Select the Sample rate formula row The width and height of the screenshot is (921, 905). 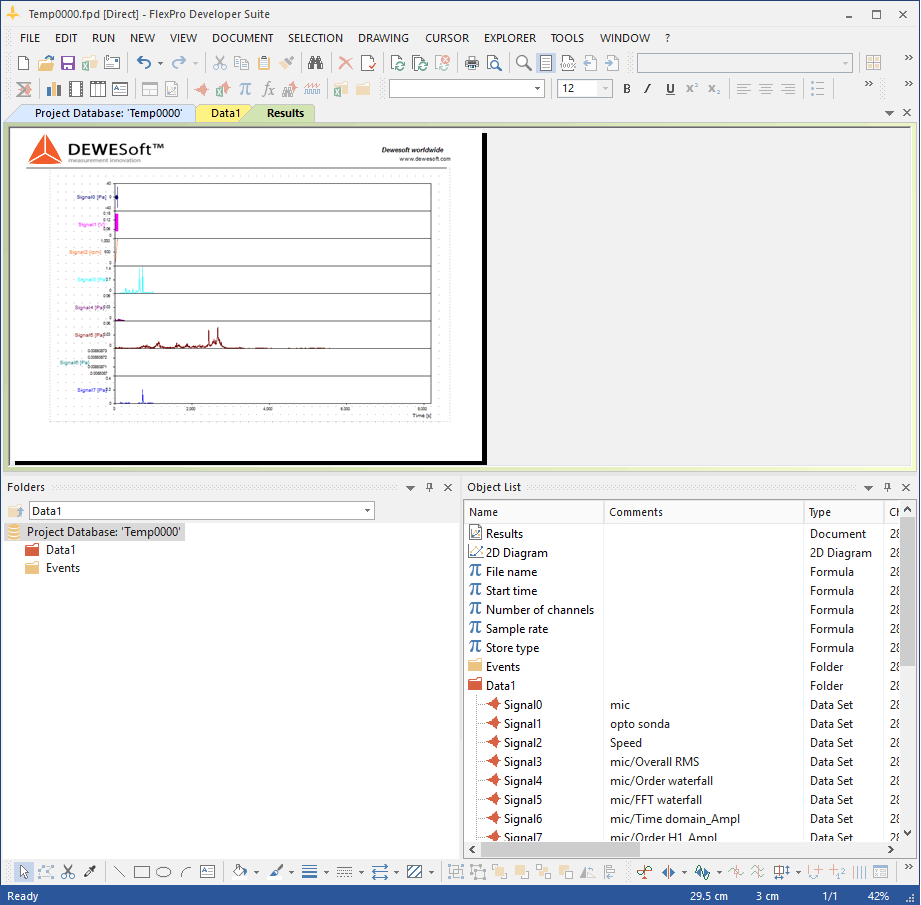tap(681, 628)
